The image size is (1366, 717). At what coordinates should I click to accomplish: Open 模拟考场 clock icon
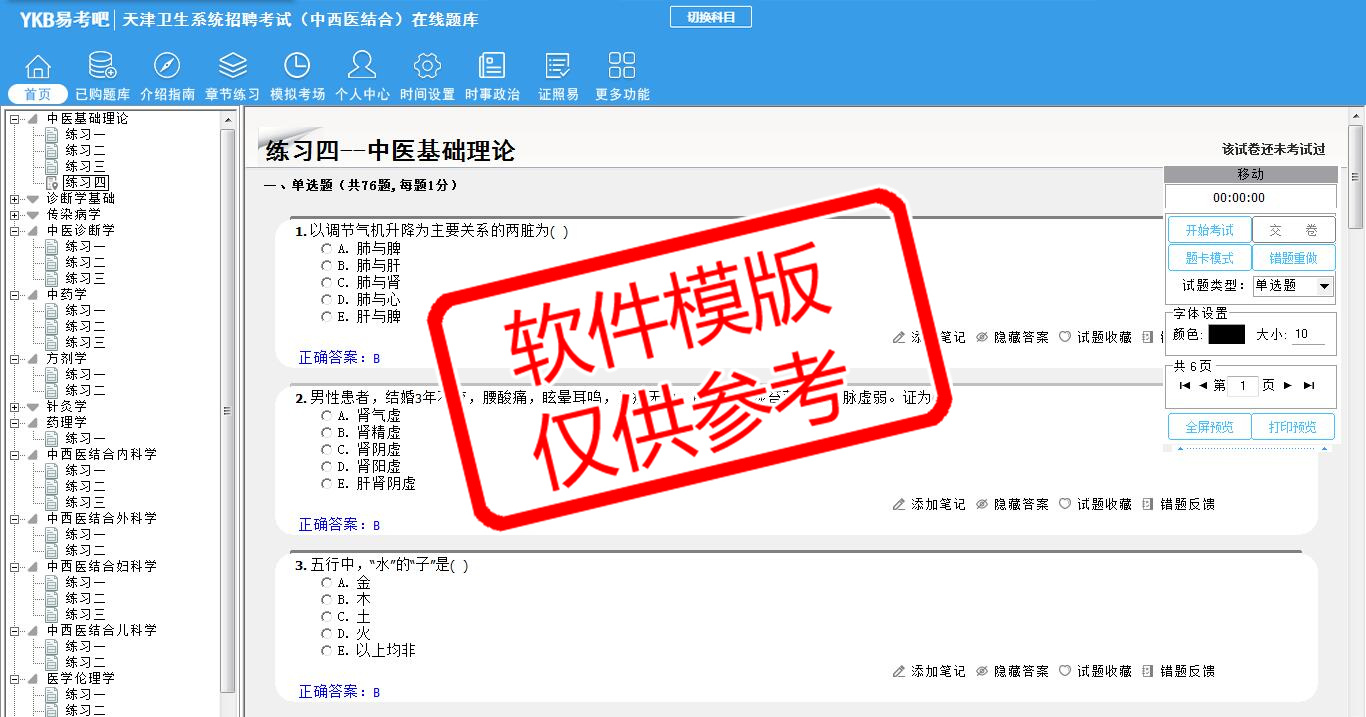pos(297,67)
